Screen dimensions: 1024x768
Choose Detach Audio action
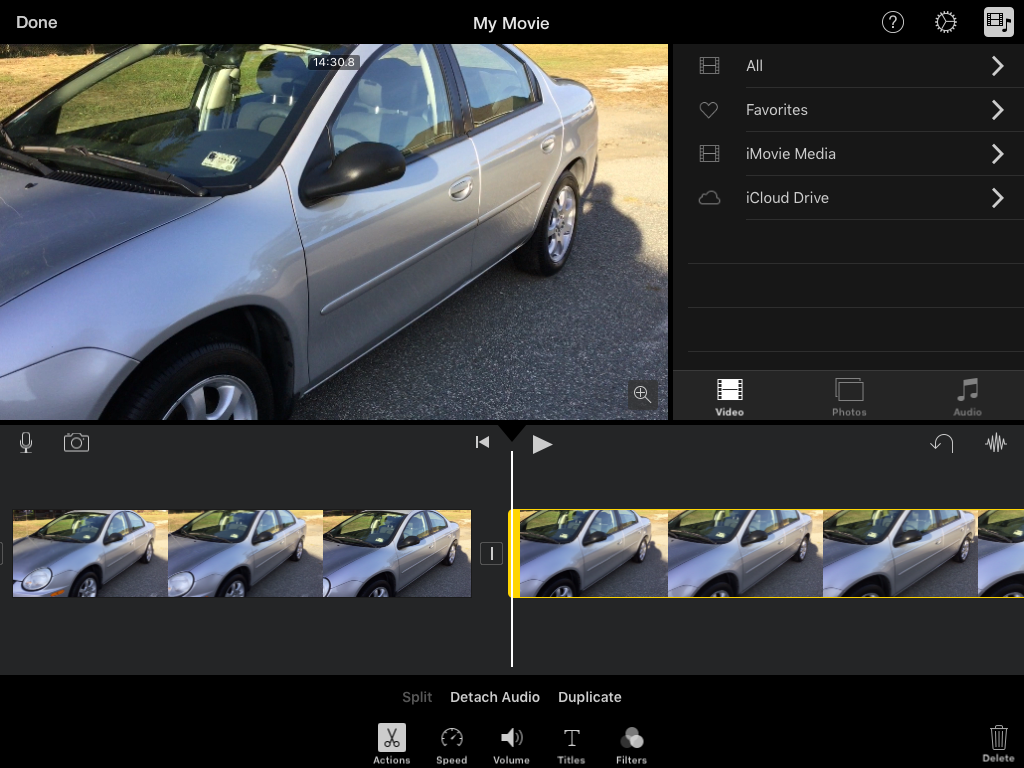[495, 697]
